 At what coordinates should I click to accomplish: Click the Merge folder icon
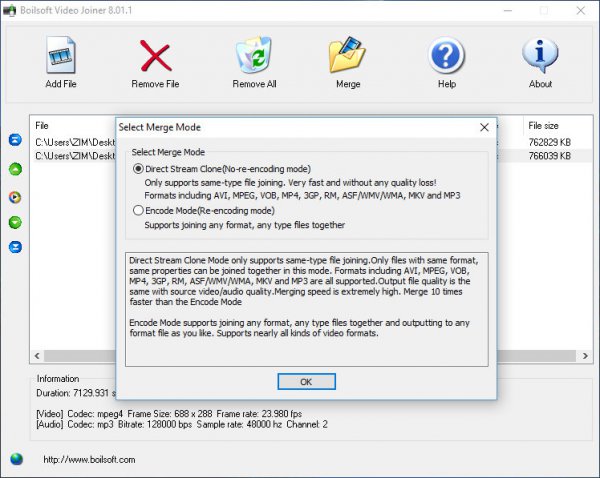coord(347,55)
